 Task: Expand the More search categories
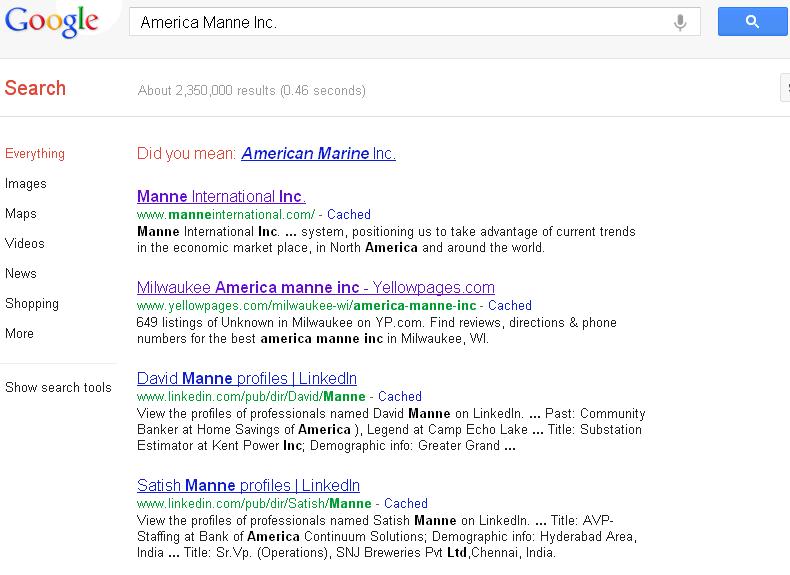click(x=19, y=334)
